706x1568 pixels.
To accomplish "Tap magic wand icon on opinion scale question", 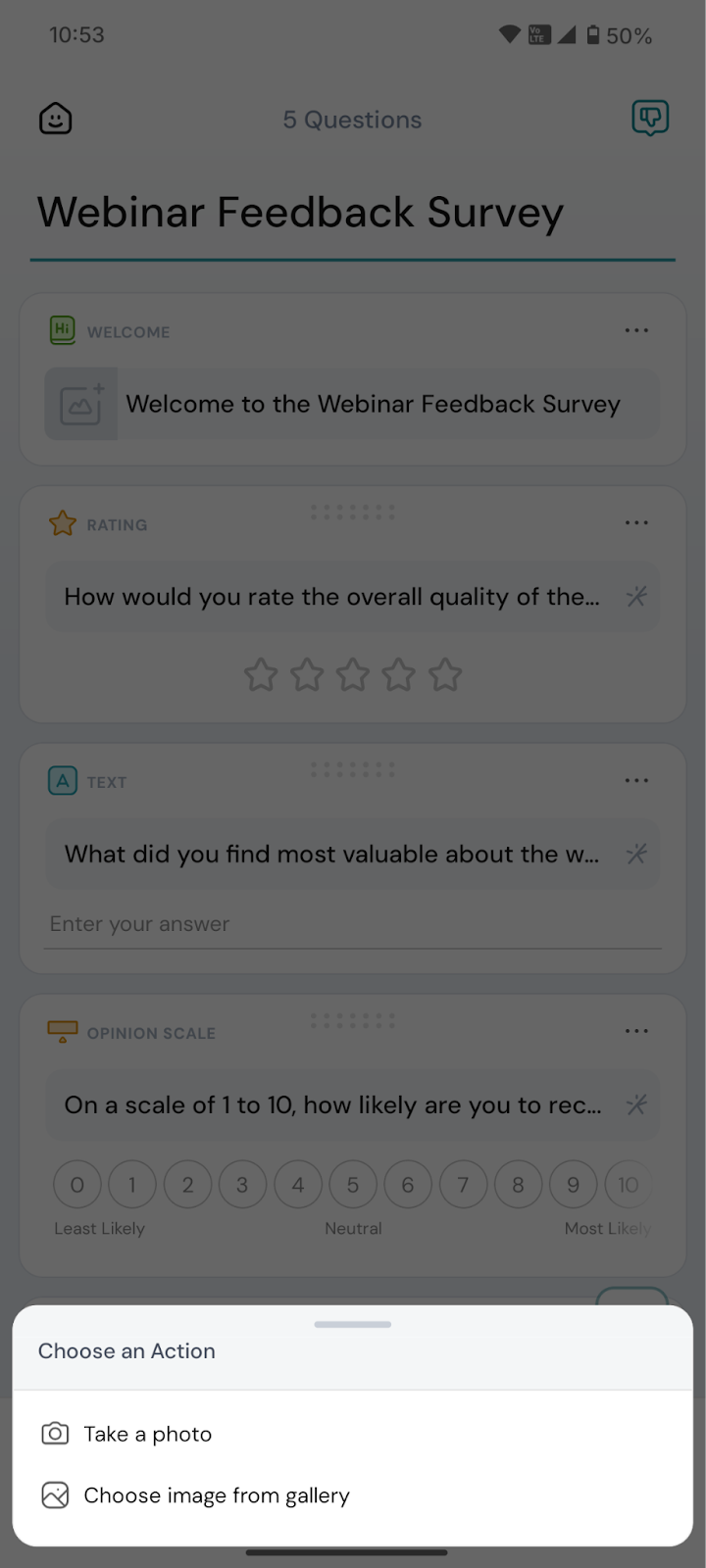I will point(636,1104).
